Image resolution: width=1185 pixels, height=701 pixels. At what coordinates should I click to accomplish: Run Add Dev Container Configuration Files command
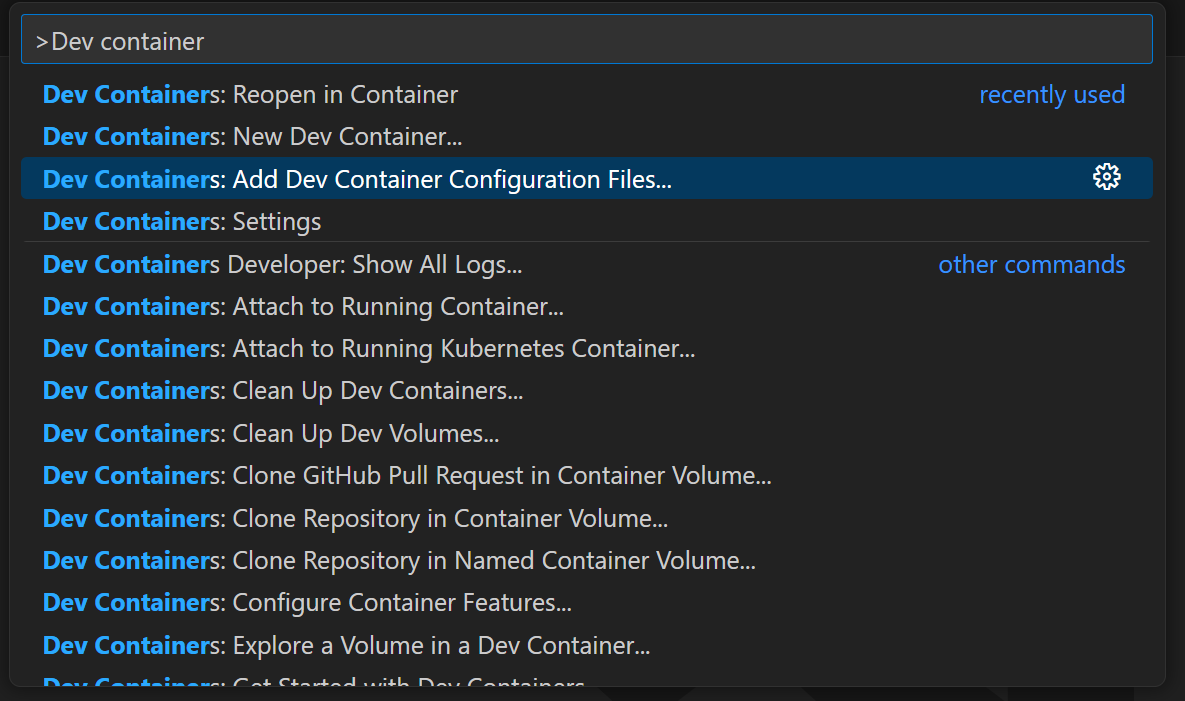(x=357, y=179)
